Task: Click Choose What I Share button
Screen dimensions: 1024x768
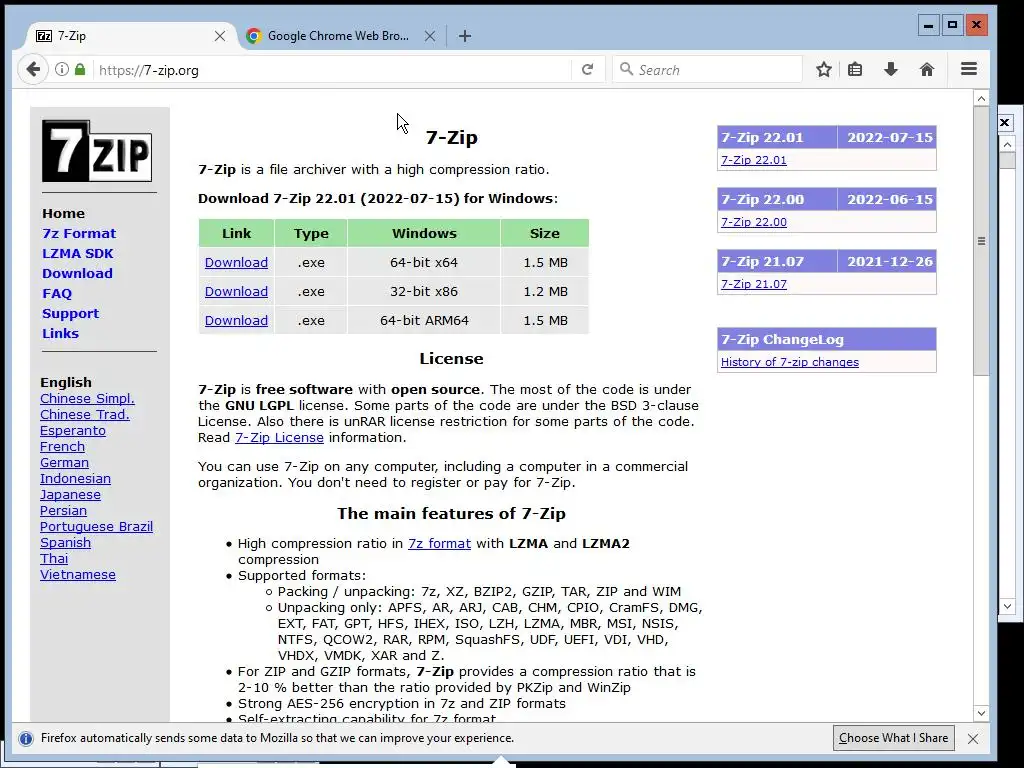Action: 893,738
